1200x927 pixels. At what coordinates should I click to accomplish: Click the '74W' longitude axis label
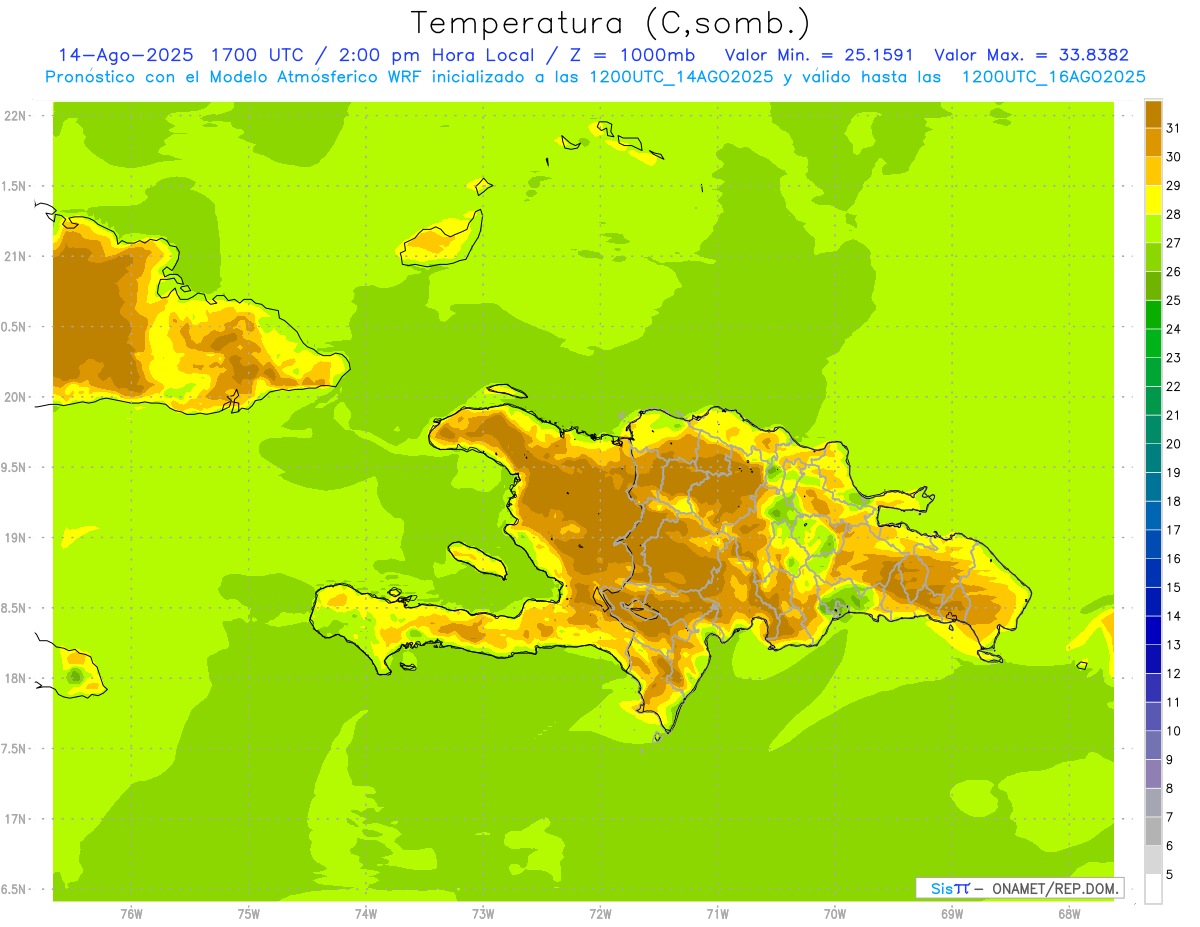click(366, 914)
